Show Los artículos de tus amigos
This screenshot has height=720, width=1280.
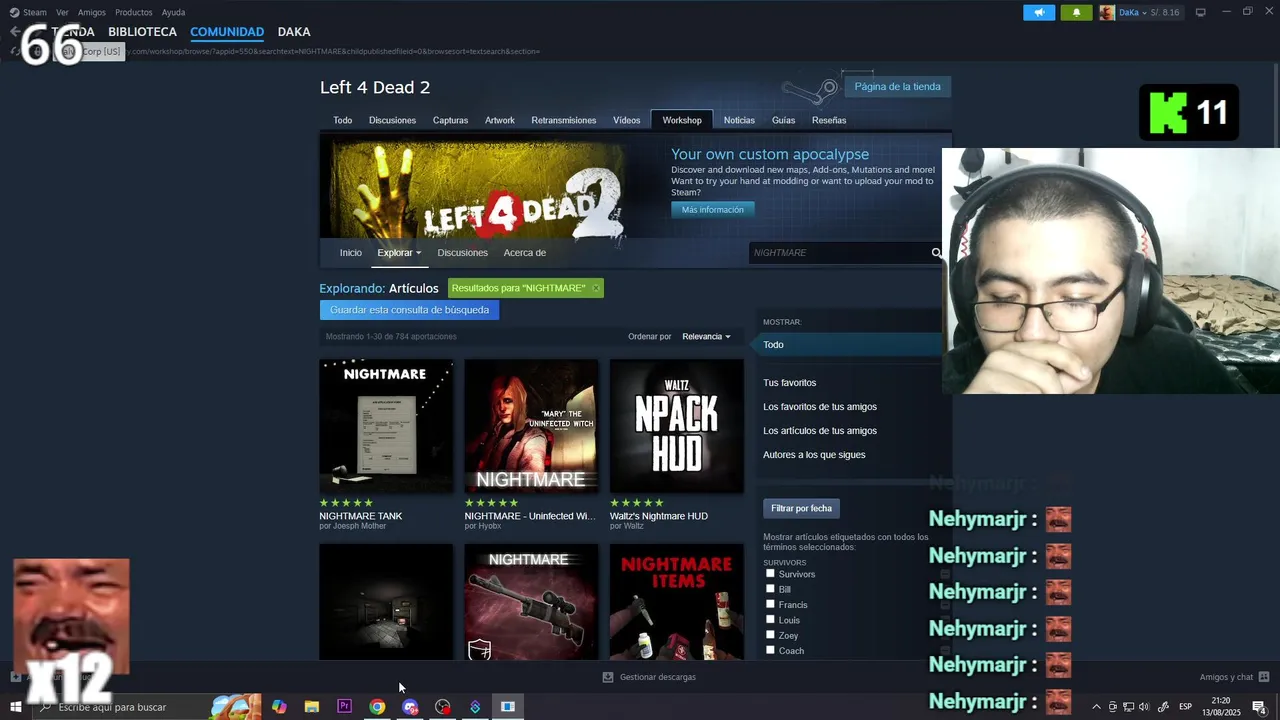coord(820,431)
